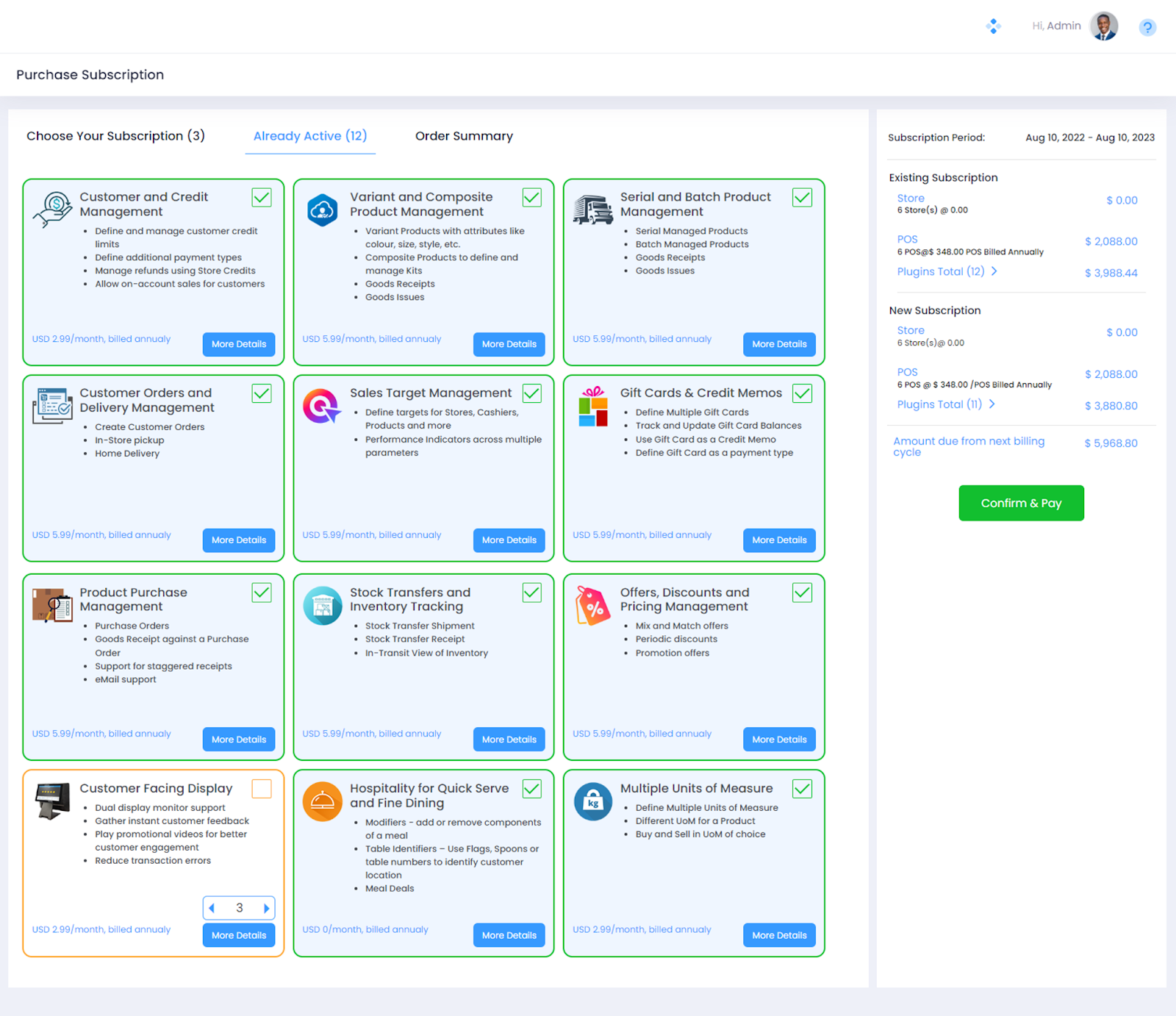
Task: Click the Sales Target Management icon
Action: click(x=322, y=406)
